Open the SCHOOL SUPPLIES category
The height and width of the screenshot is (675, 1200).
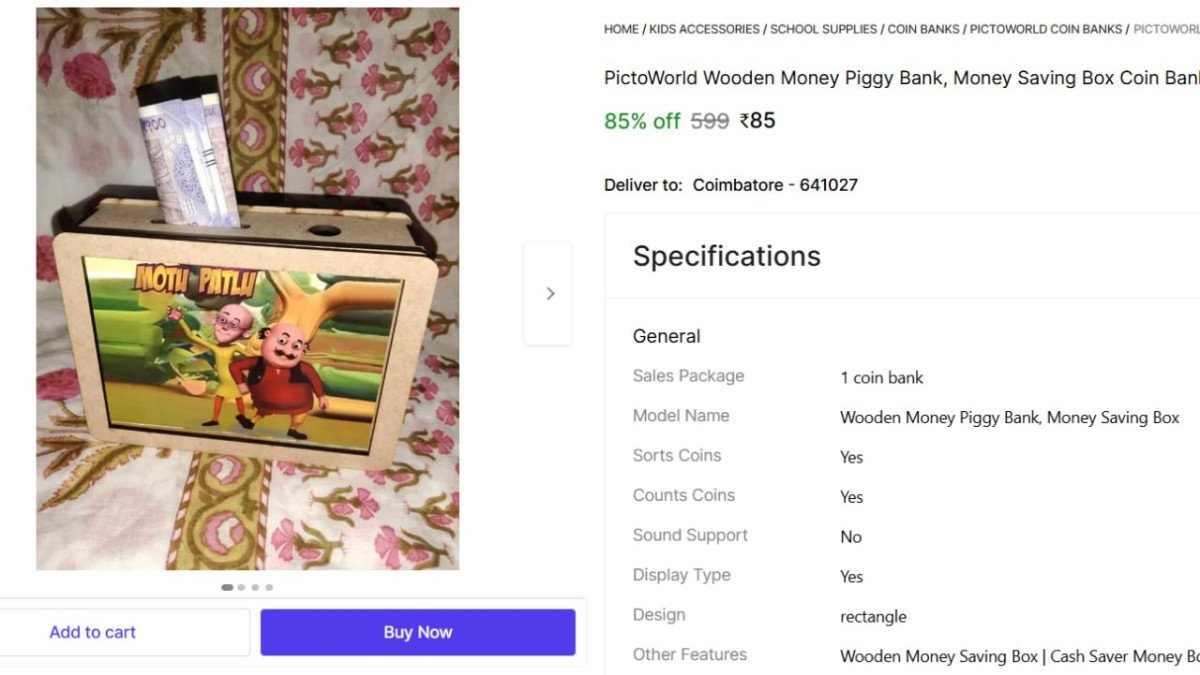823,29
